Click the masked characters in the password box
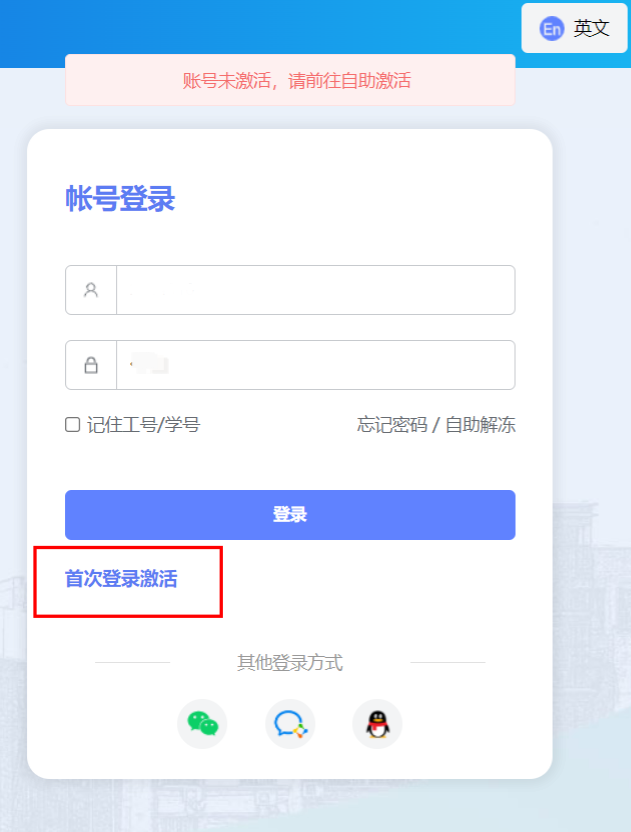 point(150,365)
